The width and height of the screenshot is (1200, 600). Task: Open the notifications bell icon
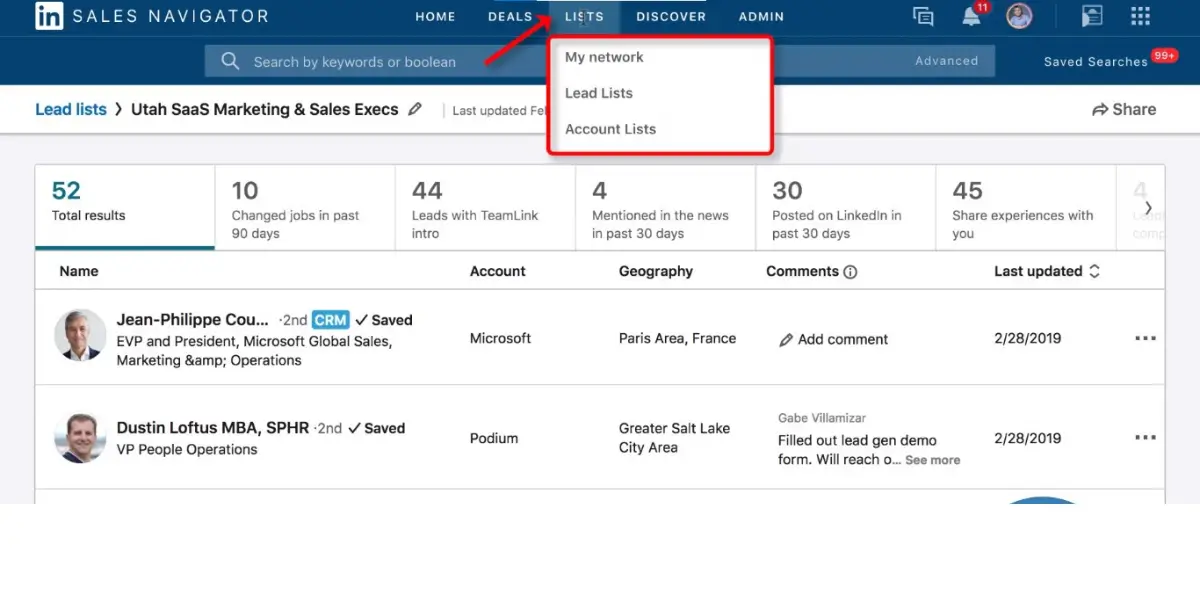click(x=970, y=16)
